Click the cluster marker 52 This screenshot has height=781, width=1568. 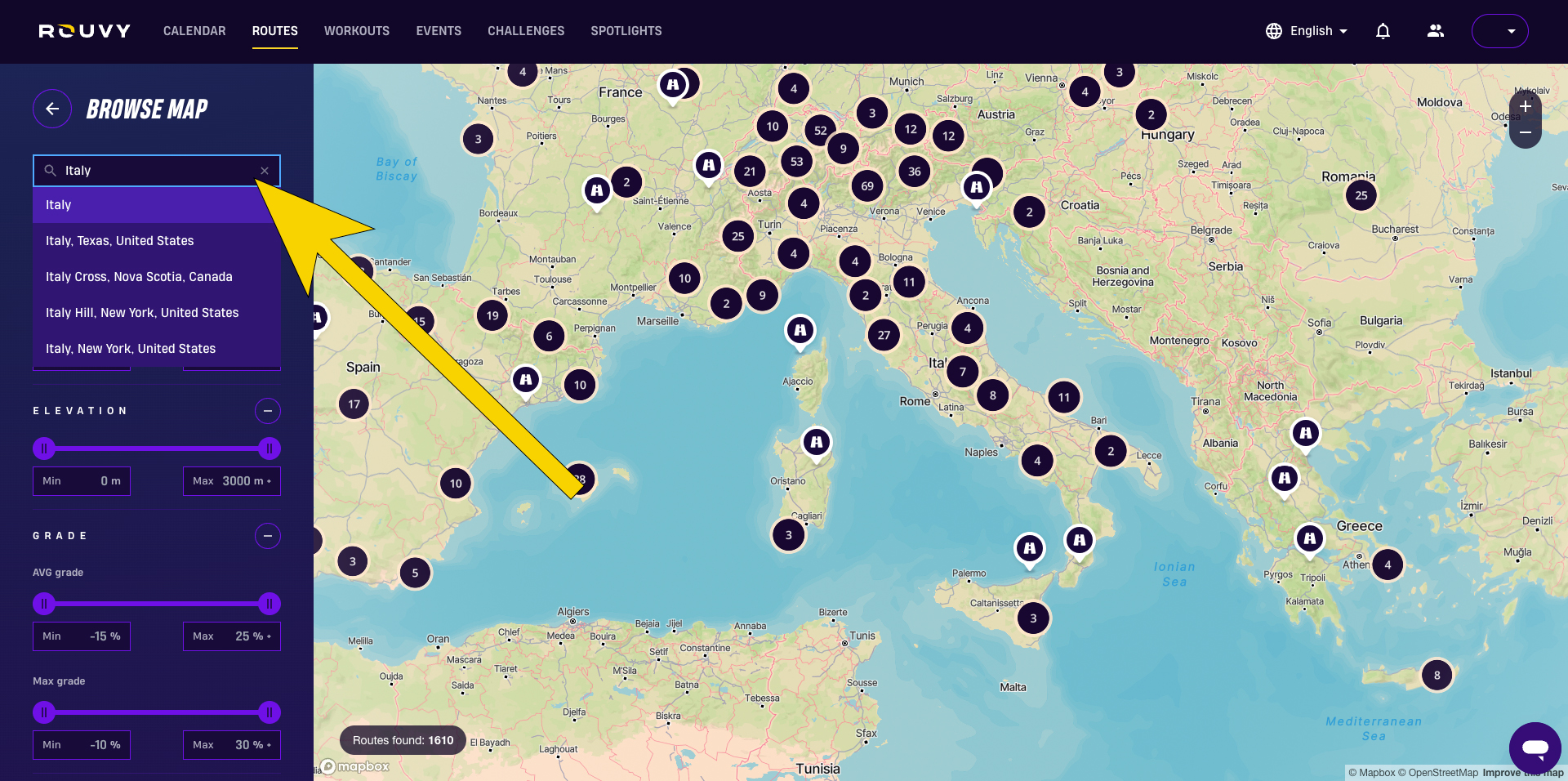(x=821, y=131)
